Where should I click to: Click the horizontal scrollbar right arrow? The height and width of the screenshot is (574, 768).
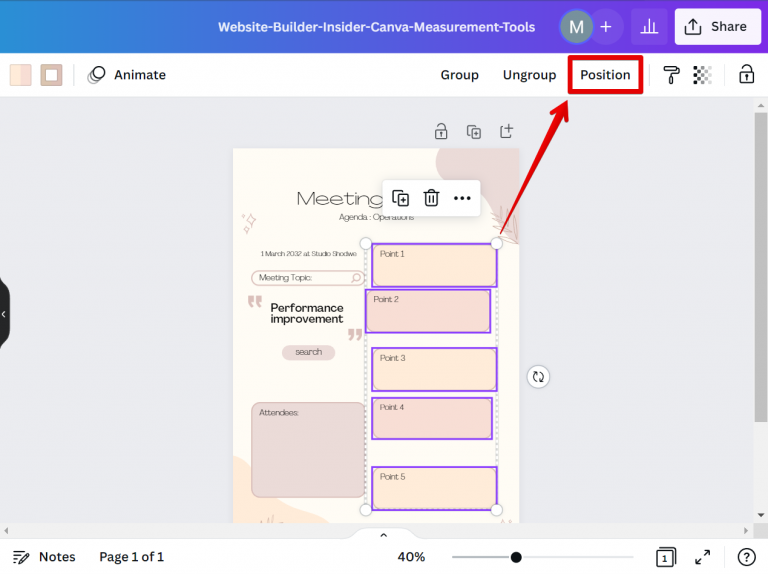coord(746,530)
